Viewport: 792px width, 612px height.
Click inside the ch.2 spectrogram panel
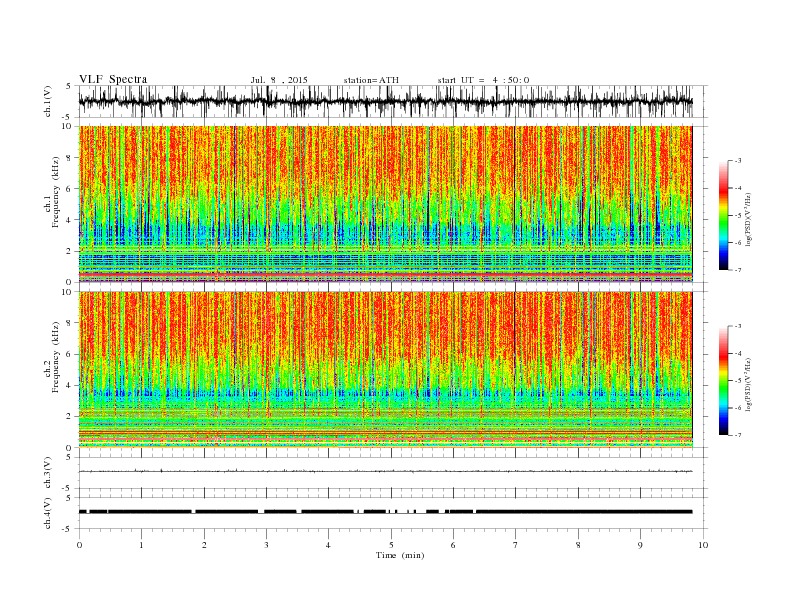(385, 370)
